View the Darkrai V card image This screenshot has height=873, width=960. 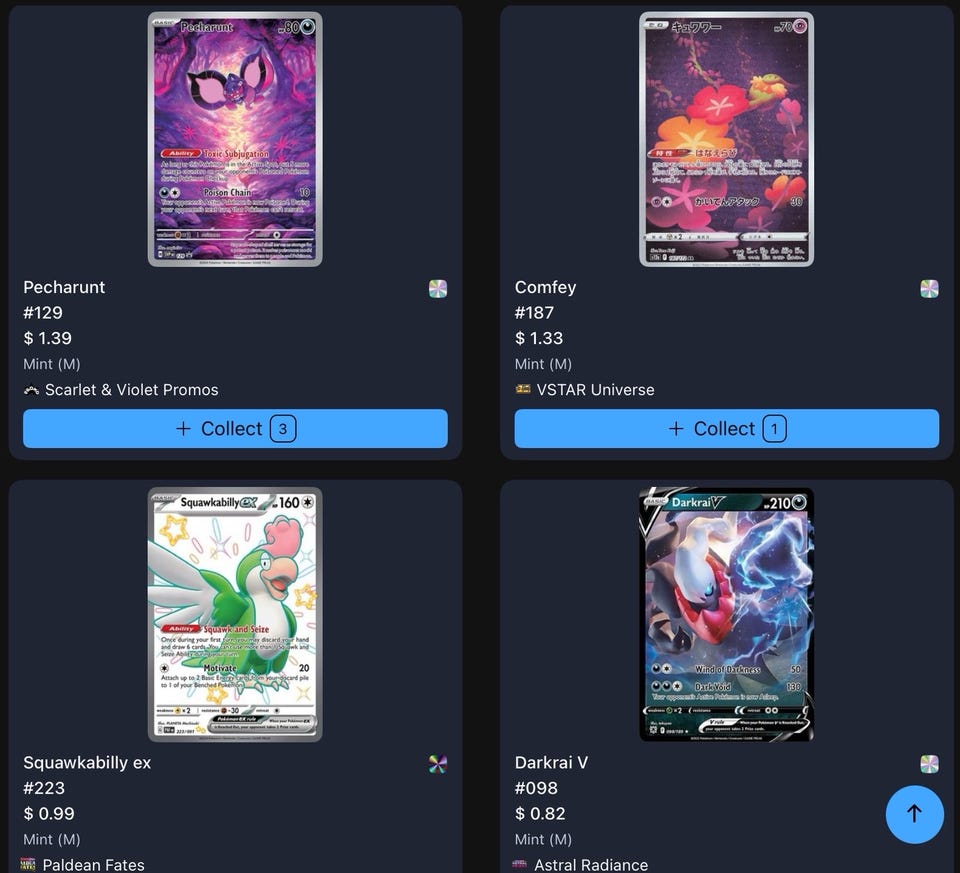pyautogui.click(x=727, y=615)
